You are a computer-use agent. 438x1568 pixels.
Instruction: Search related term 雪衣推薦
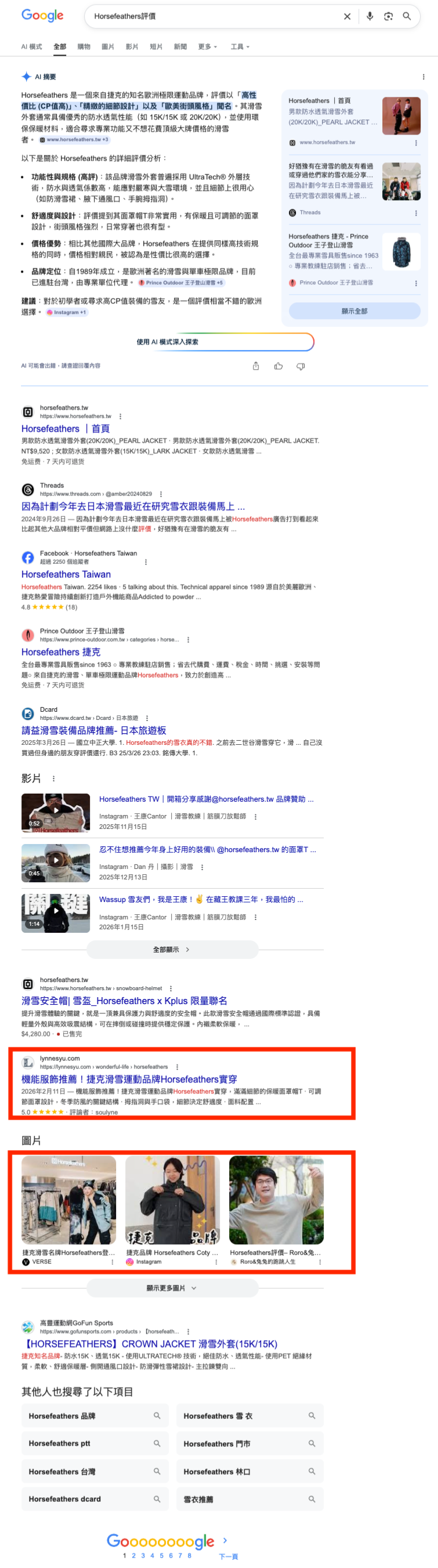[250, 1499]
